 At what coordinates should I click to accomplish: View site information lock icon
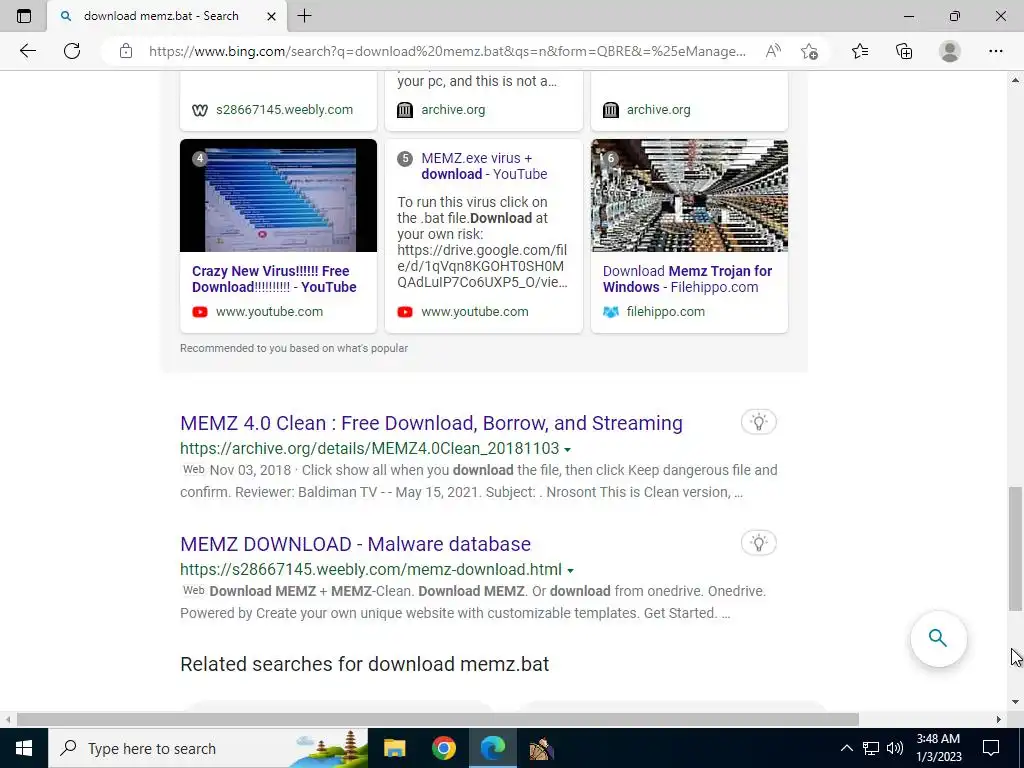point(126,51)
